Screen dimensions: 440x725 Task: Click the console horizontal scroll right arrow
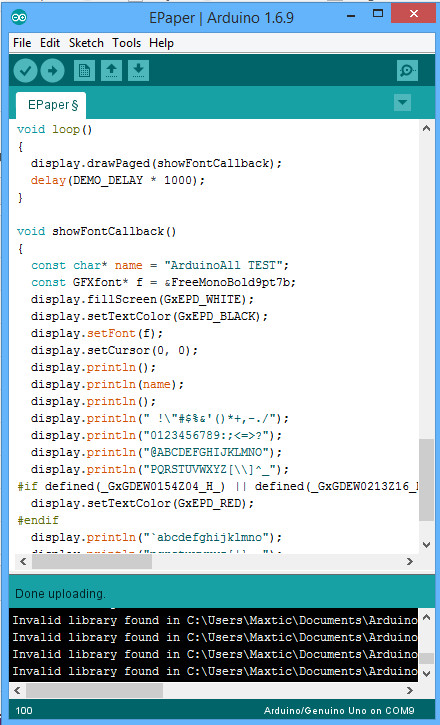(x=409, y=691)
